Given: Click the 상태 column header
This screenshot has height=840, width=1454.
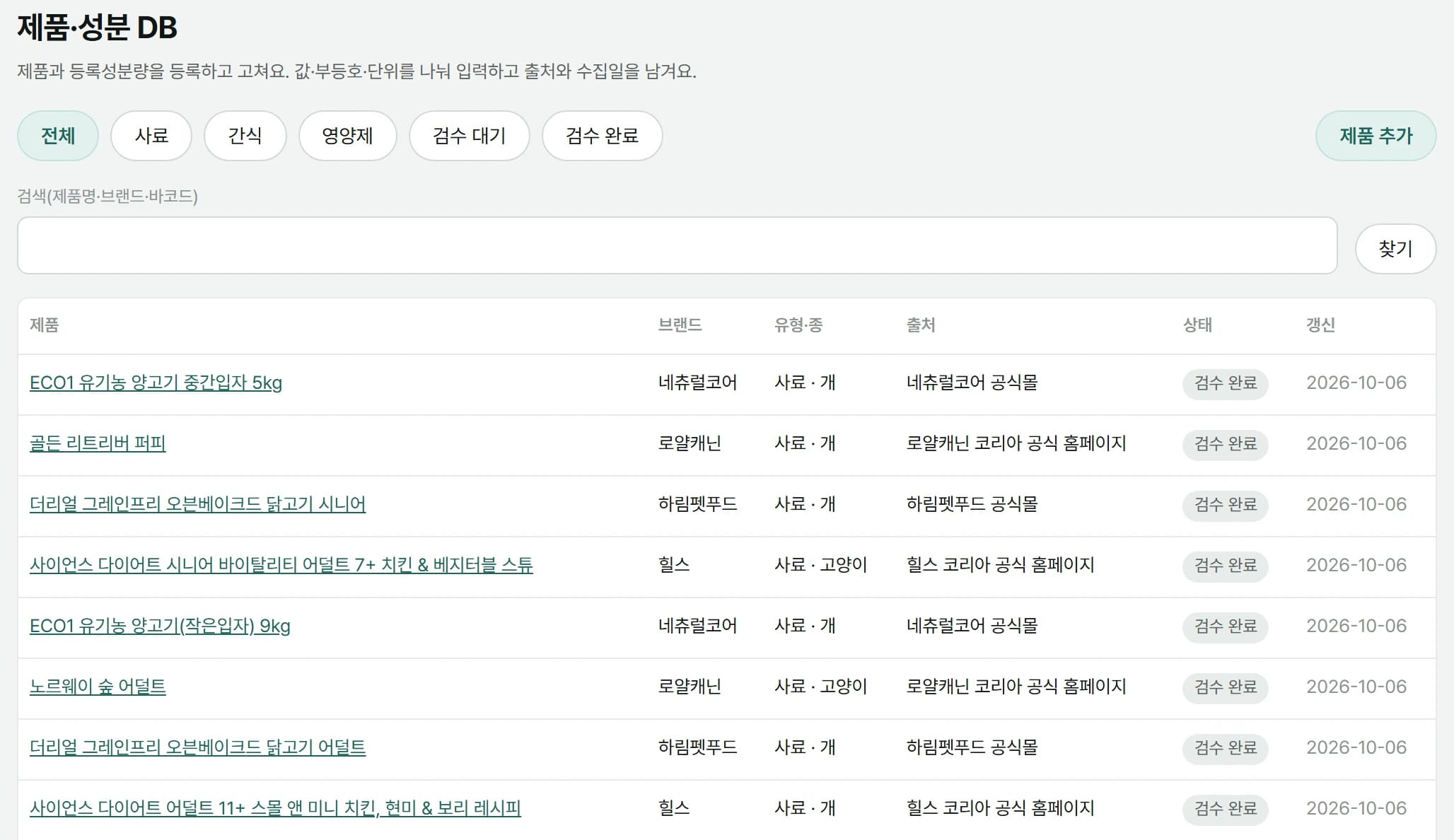Looking at the screenshot, I should (1197, 325).
